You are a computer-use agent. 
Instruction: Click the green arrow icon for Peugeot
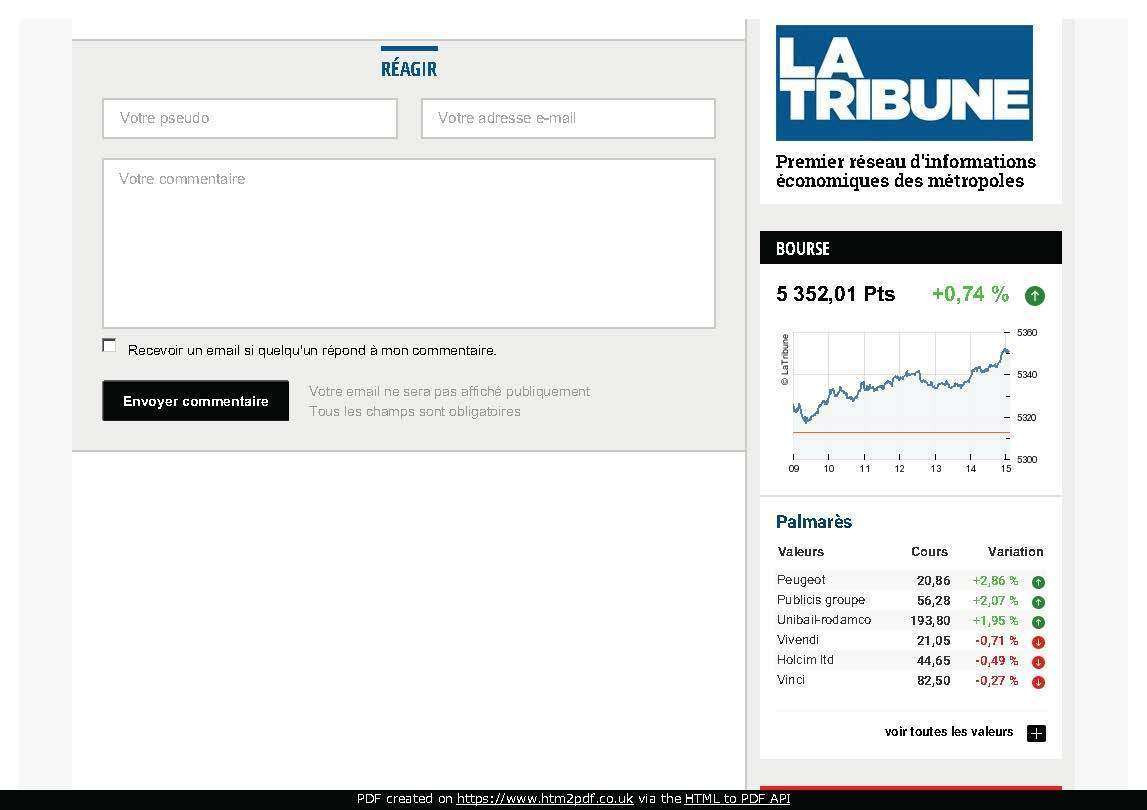[1038, 582]
